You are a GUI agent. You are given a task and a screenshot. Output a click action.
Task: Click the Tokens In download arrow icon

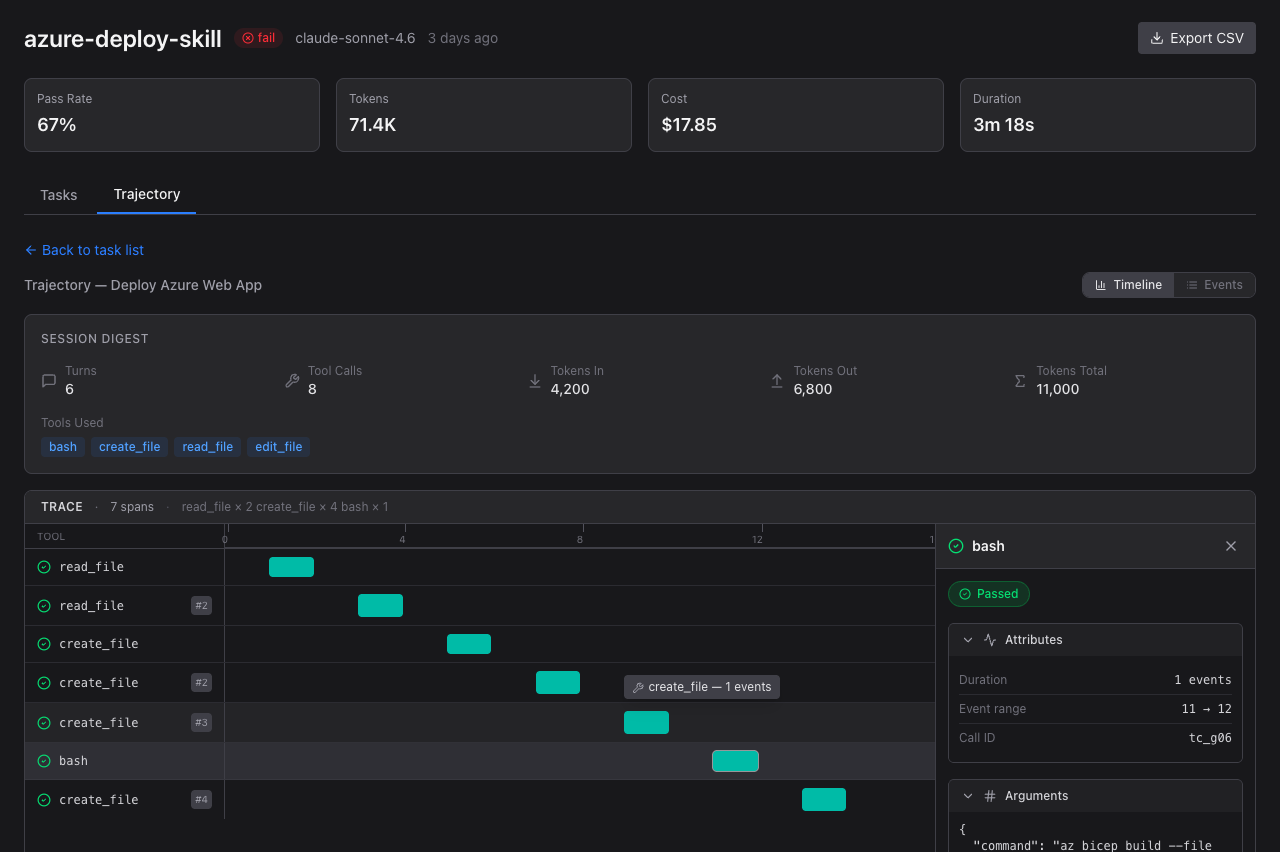pyautogui.click(x=535, y=380)
